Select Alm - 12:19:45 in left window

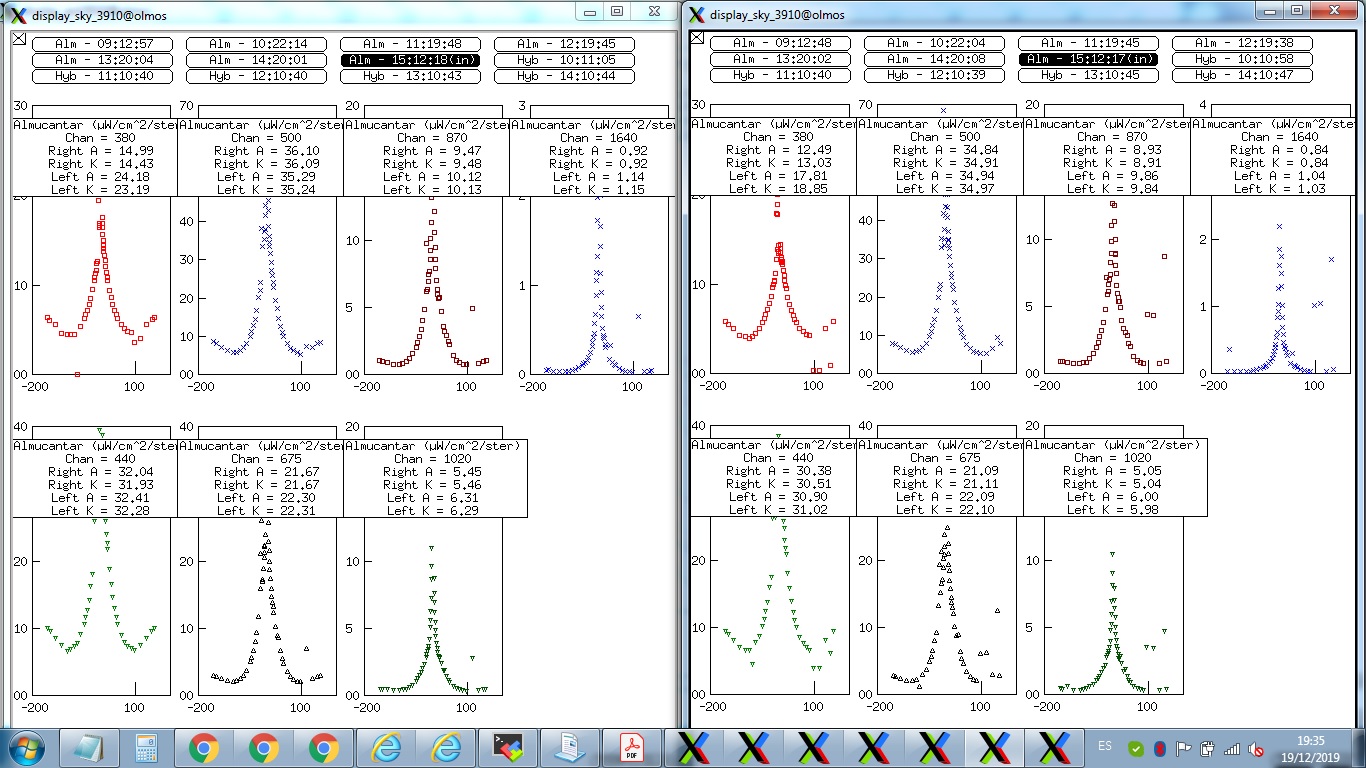click(x=566, y=44)
